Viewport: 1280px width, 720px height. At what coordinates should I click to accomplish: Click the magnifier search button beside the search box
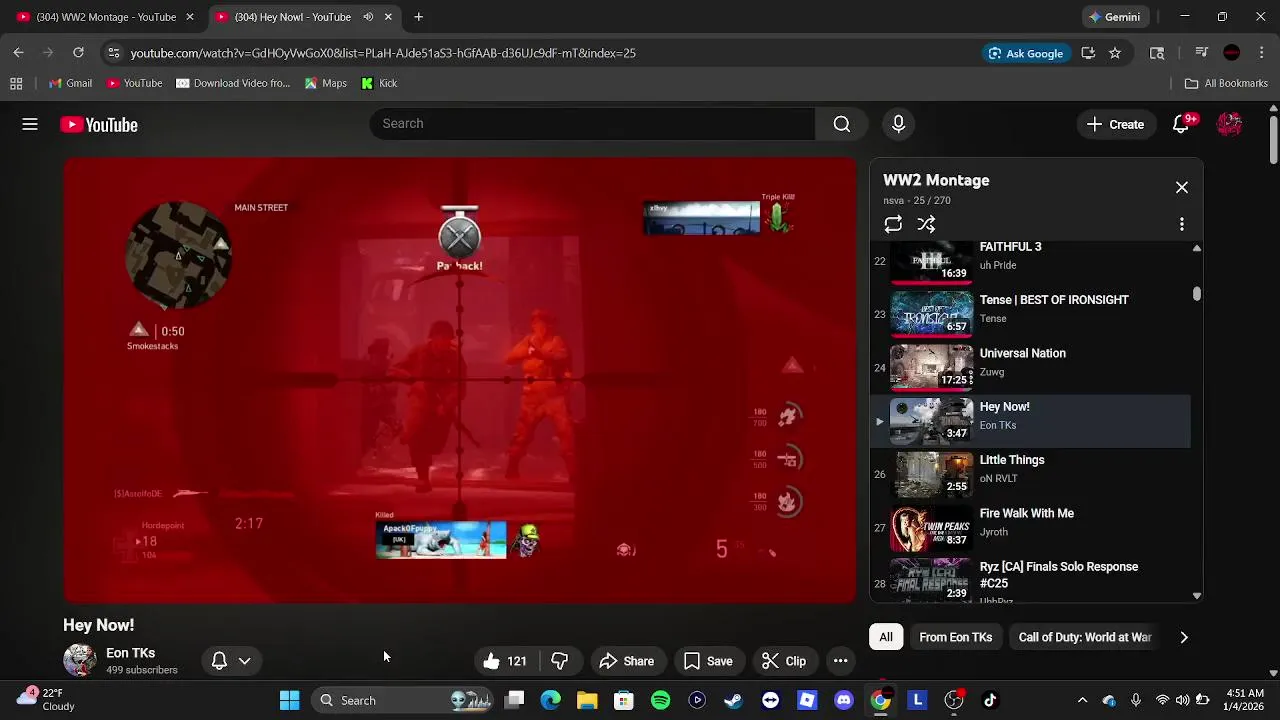click(842, 124)
